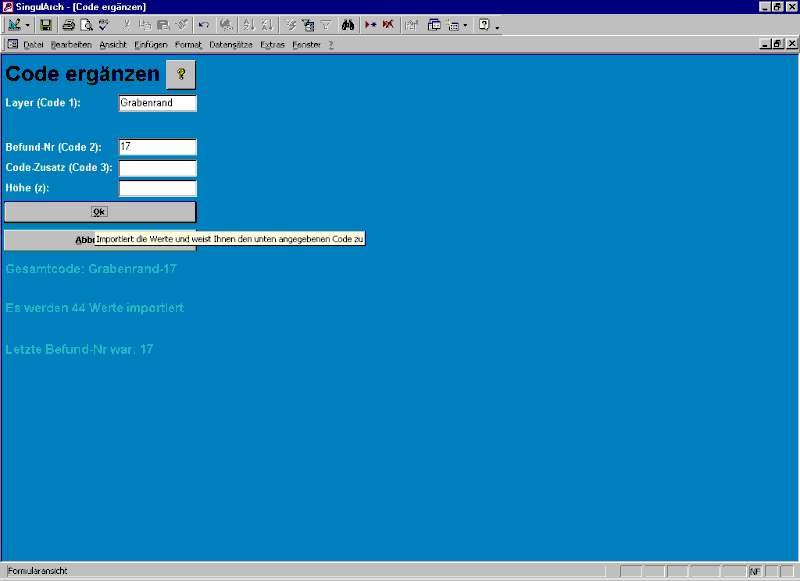
Task: Click the Sort Ascending icon
Action: pos(248,25)
